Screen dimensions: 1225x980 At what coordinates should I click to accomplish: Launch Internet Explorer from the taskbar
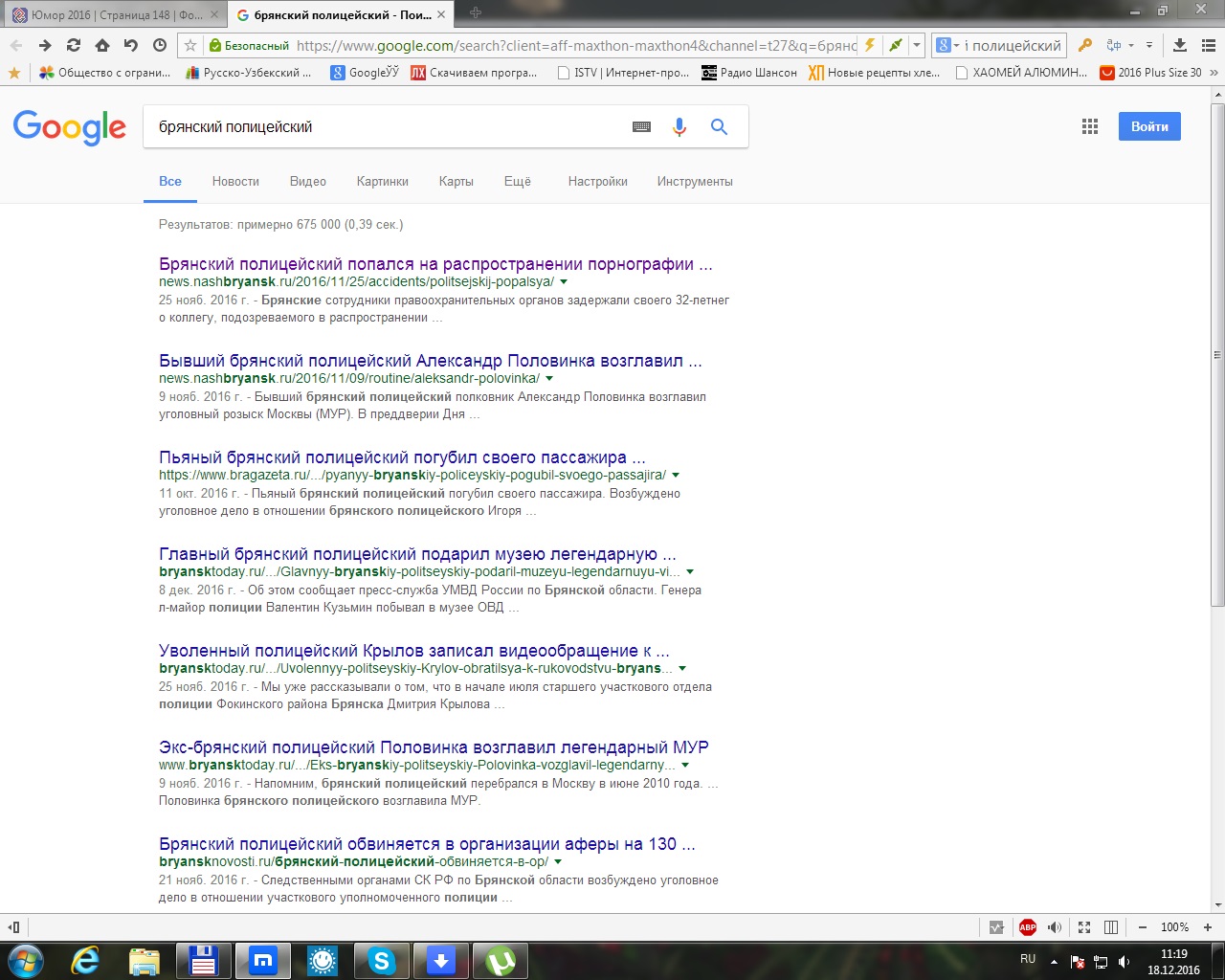(85, 960)
